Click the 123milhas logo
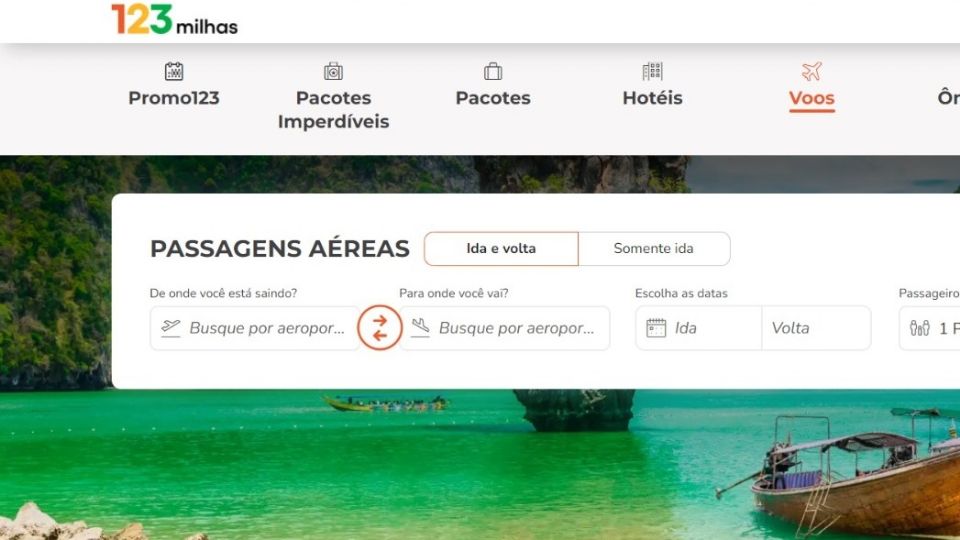 click(174, 19)
